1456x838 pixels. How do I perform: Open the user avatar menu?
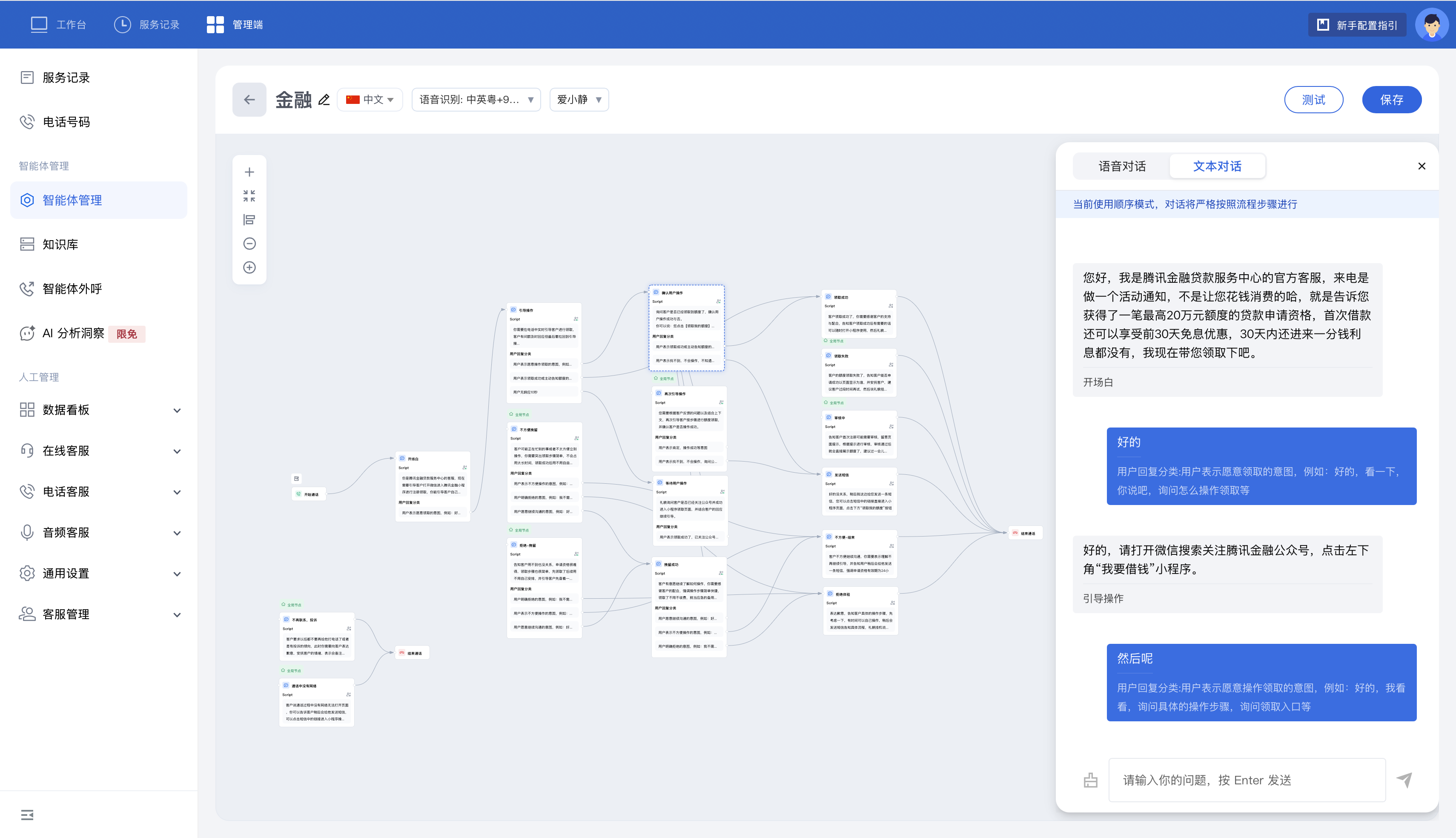(x=1431, y=25)
